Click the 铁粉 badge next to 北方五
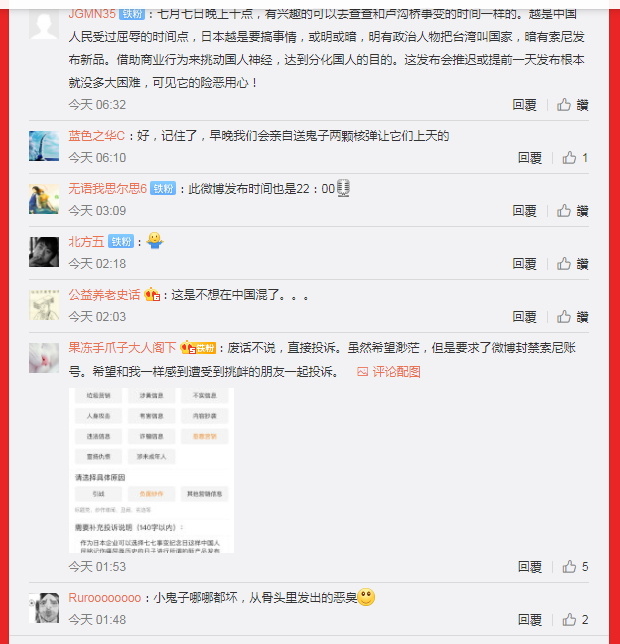The height and width of the screenshot is (644, 620). pos(121,242)
